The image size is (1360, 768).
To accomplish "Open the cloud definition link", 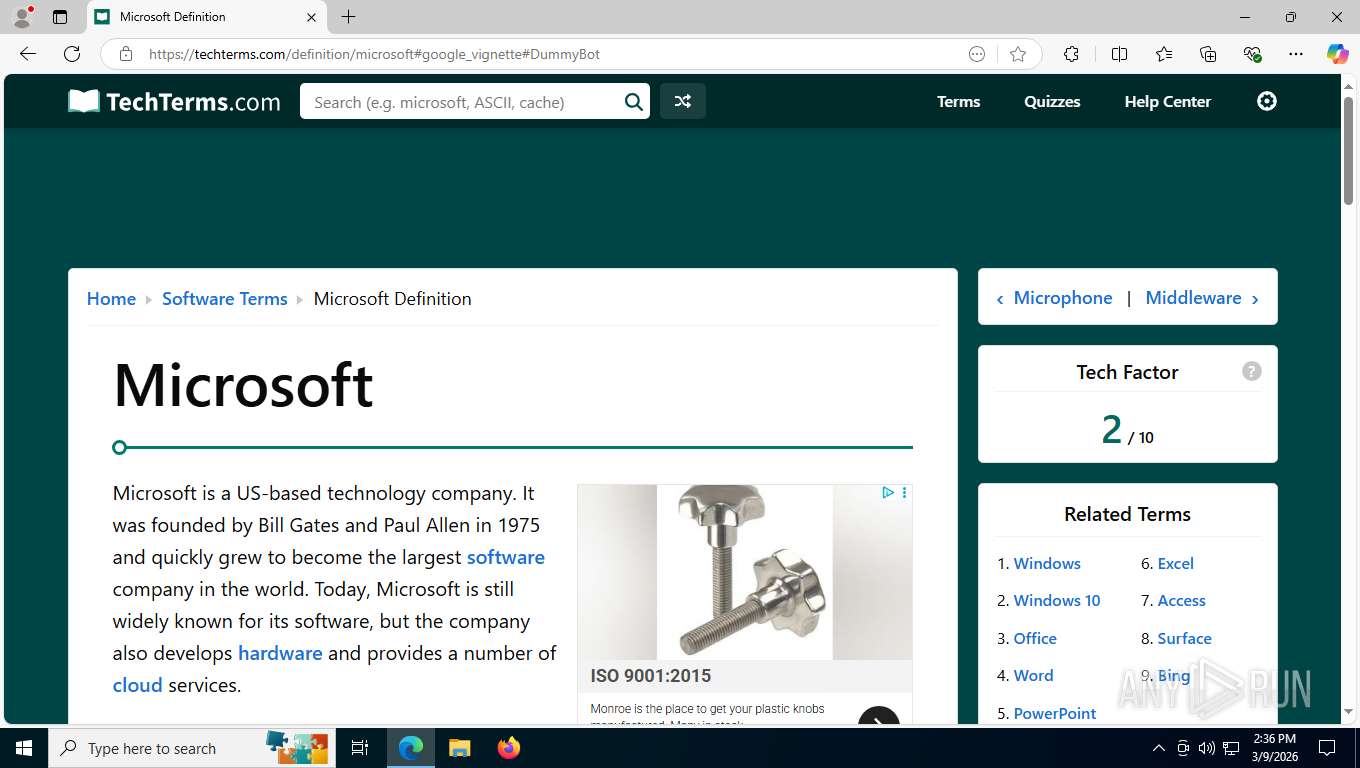I will pyautogui.click(x=137, y=685).
